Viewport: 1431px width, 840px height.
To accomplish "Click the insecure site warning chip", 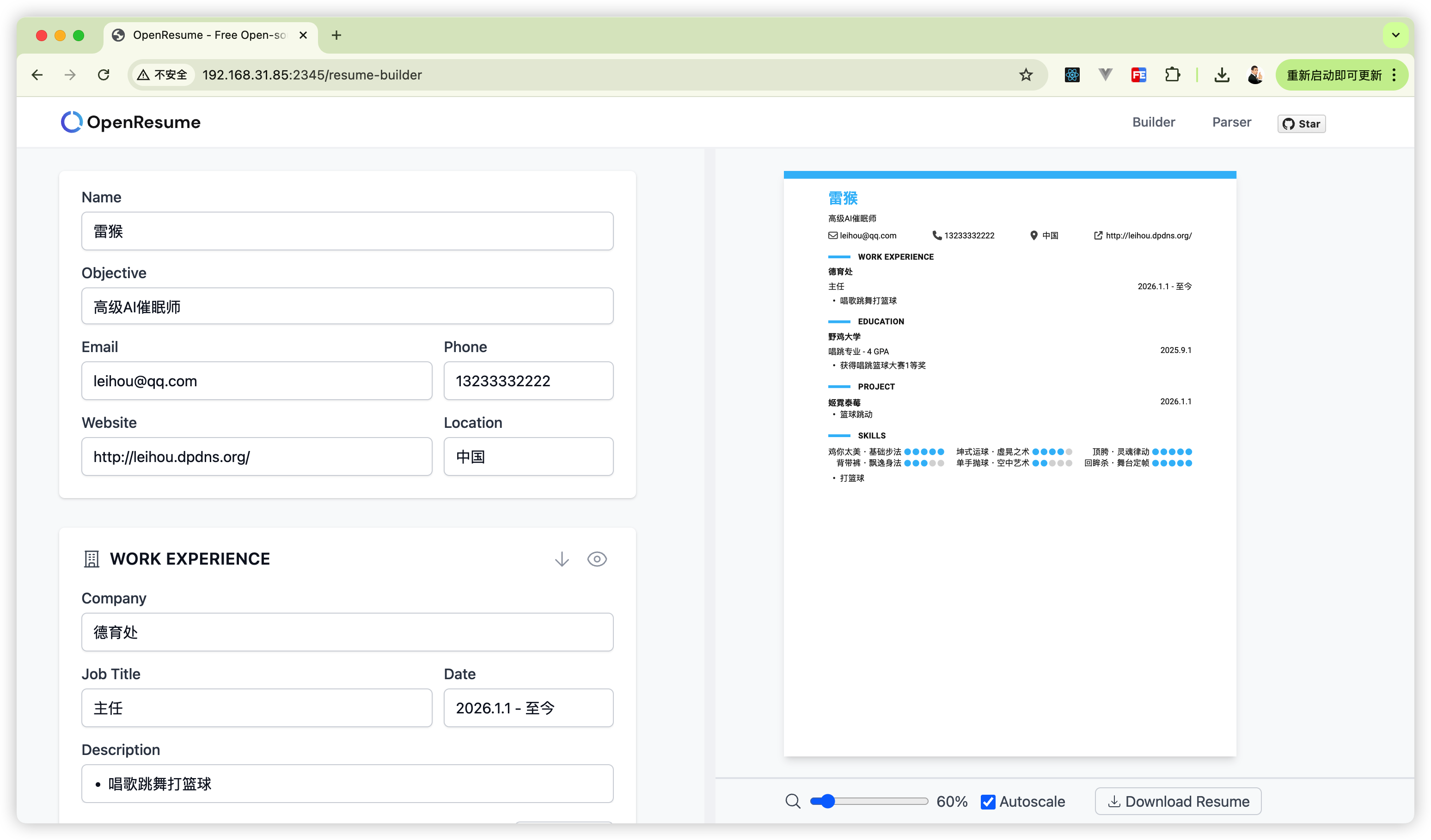I will (163, 75).
